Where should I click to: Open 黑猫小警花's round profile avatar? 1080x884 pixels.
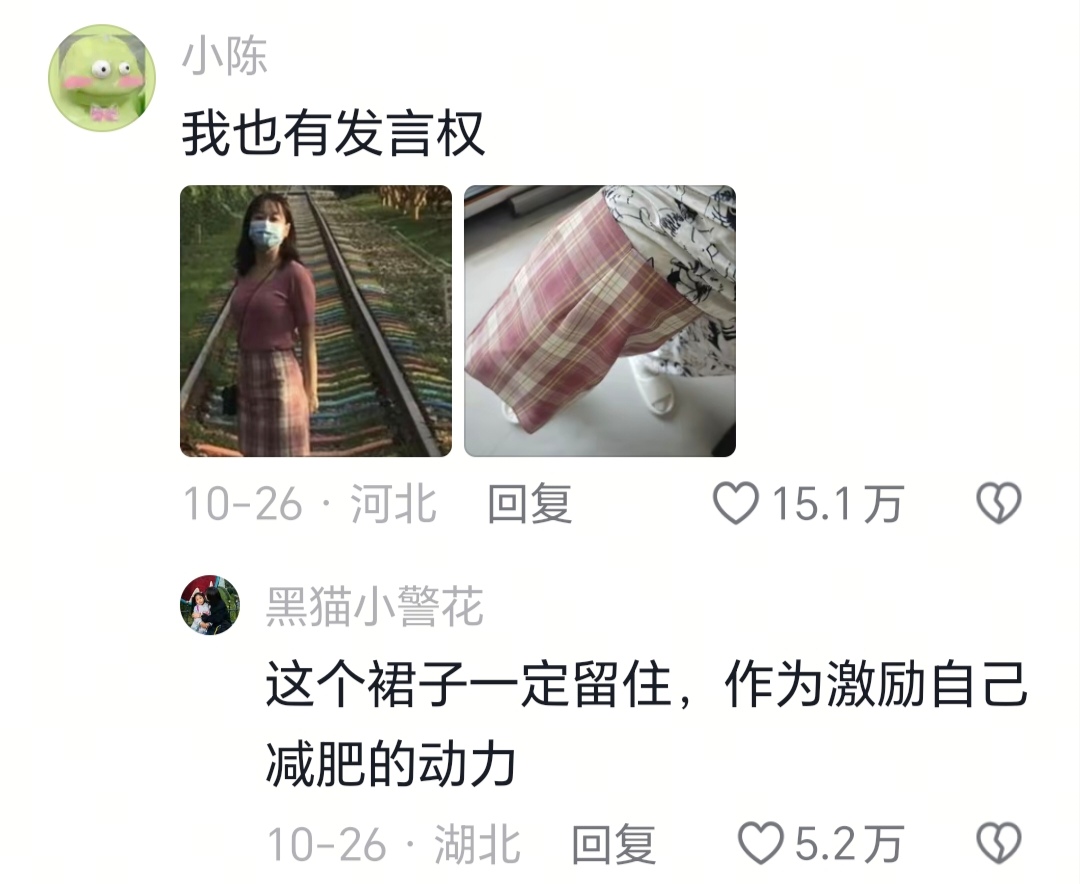[210, 605]
